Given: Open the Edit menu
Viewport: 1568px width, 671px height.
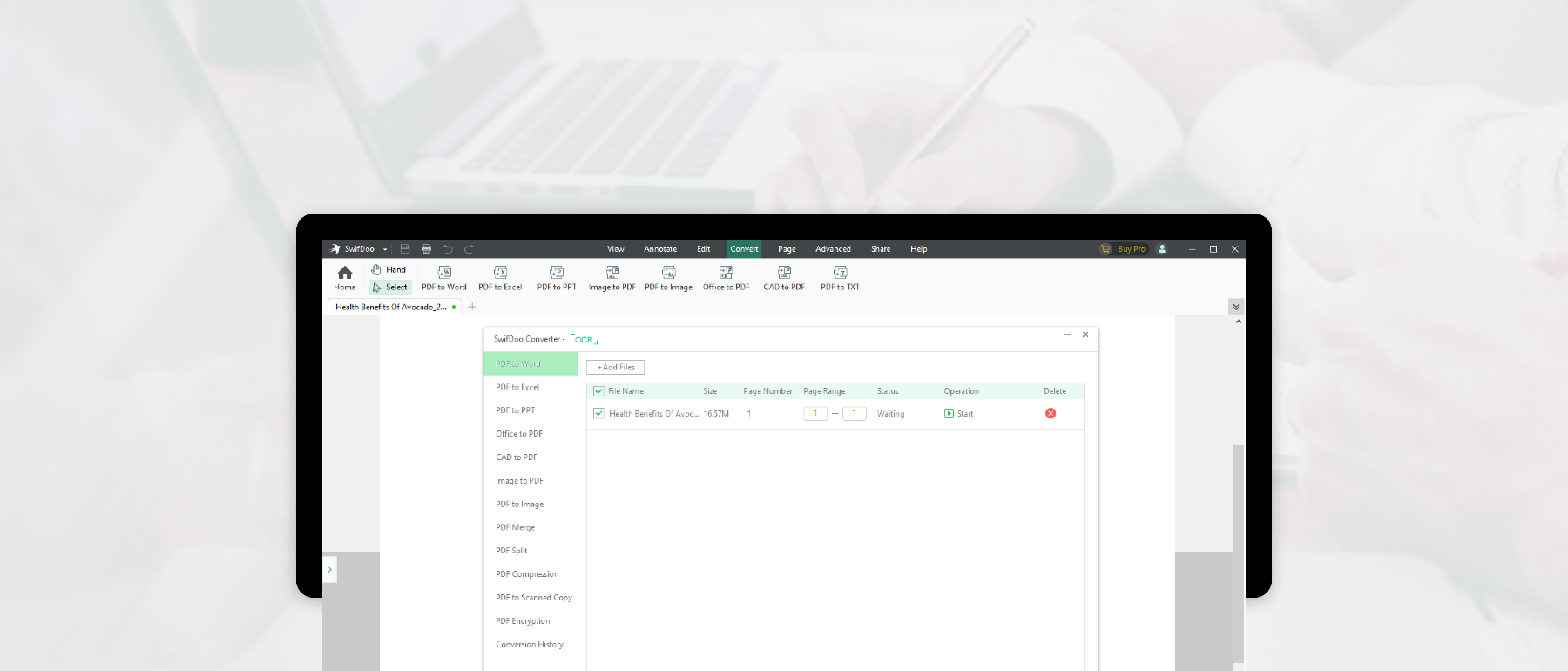Looking at the screenshot, I should point(704,249).
